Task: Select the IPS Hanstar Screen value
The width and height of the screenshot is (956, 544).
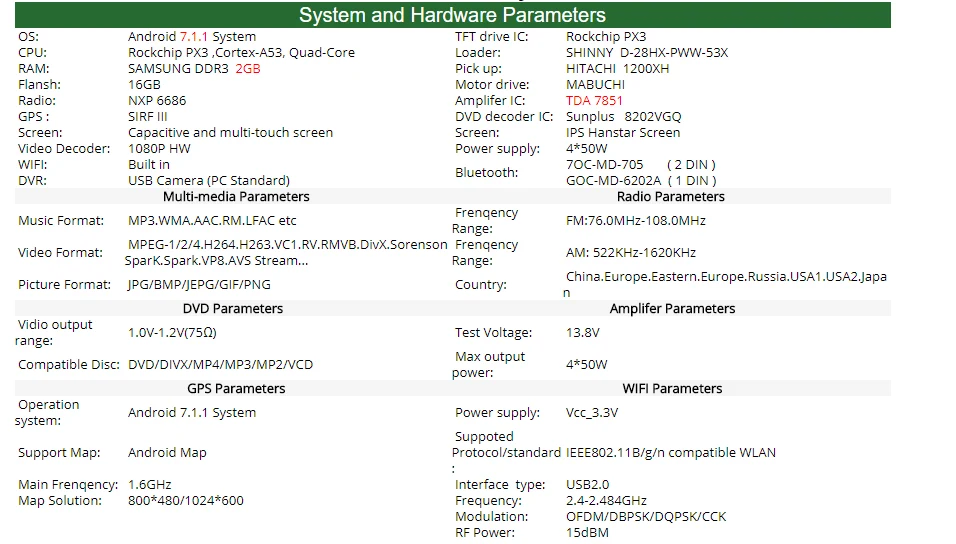Action: [x=623, y=132]
